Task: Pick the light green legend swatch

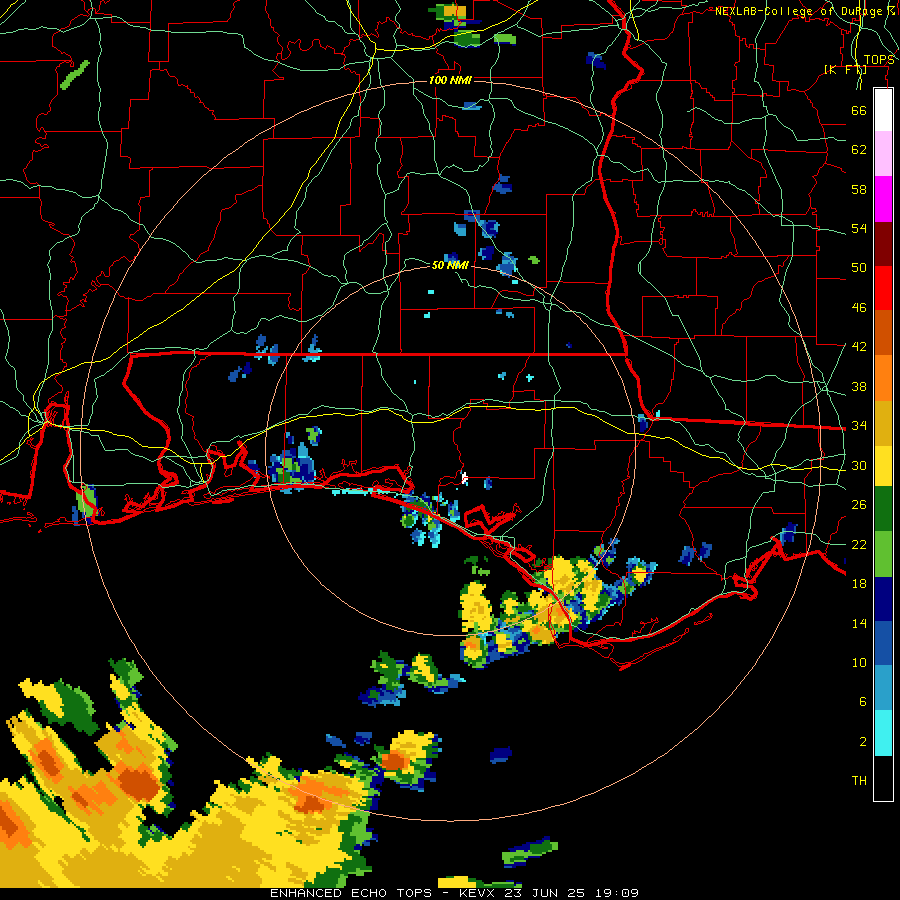Action: coord(883,554)
